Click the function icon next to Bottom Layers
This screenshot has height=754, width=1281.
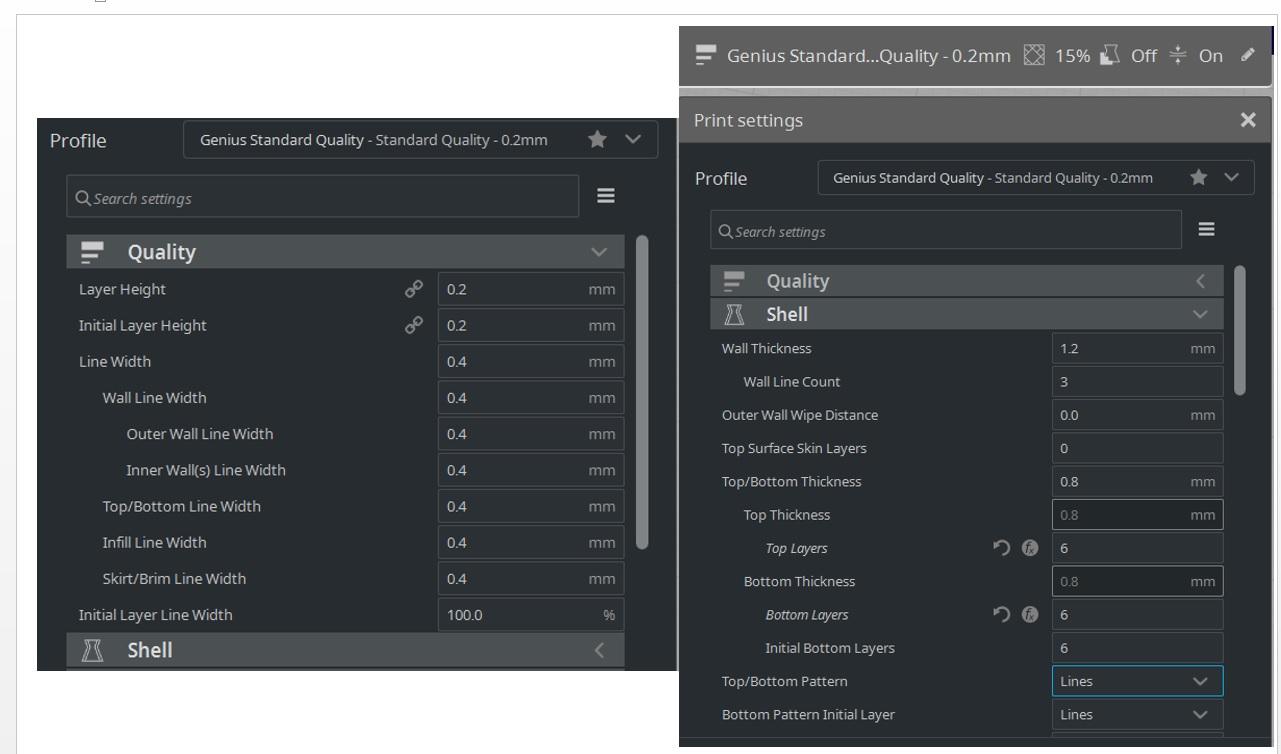(x=1029, y=614)
